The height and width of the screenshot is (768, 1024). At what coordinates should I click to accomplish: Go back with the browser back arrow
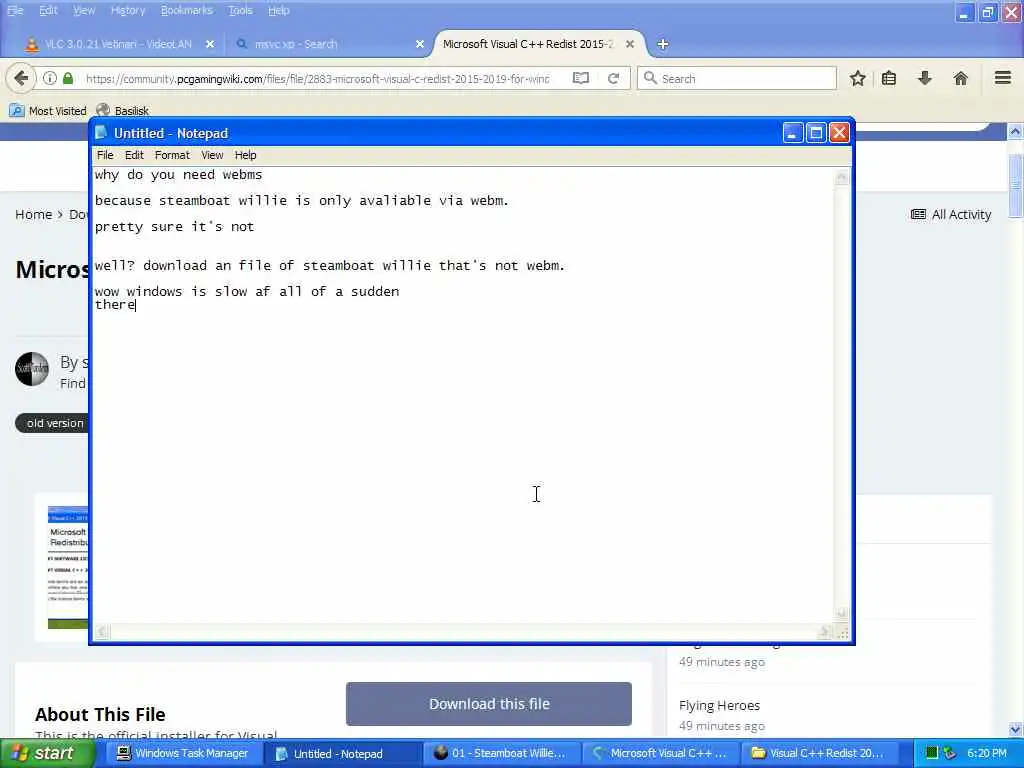(21, 78)
